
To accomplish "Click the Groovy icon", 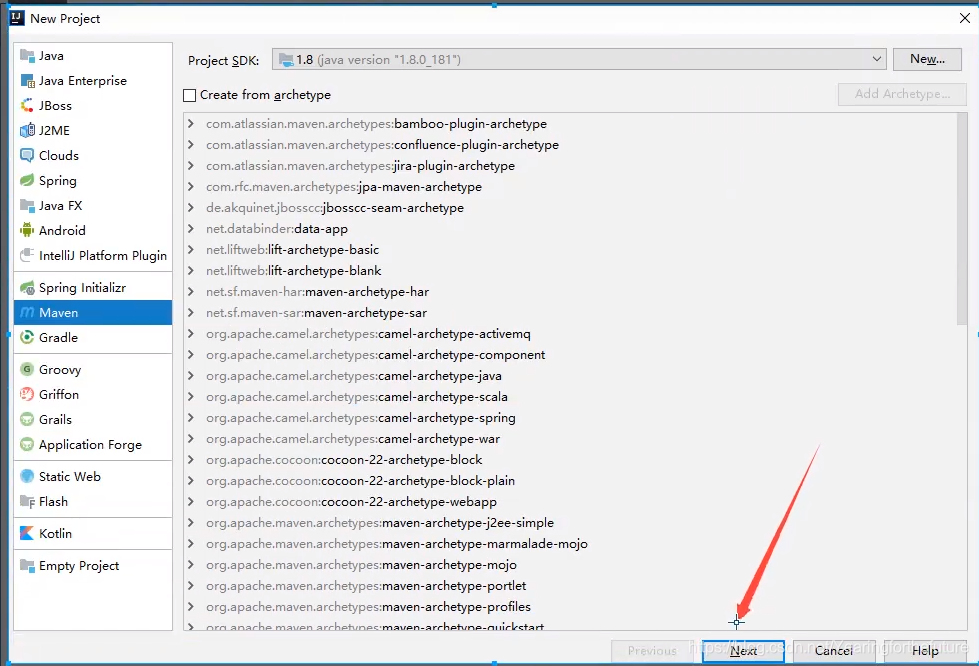I will coord(27,370).
